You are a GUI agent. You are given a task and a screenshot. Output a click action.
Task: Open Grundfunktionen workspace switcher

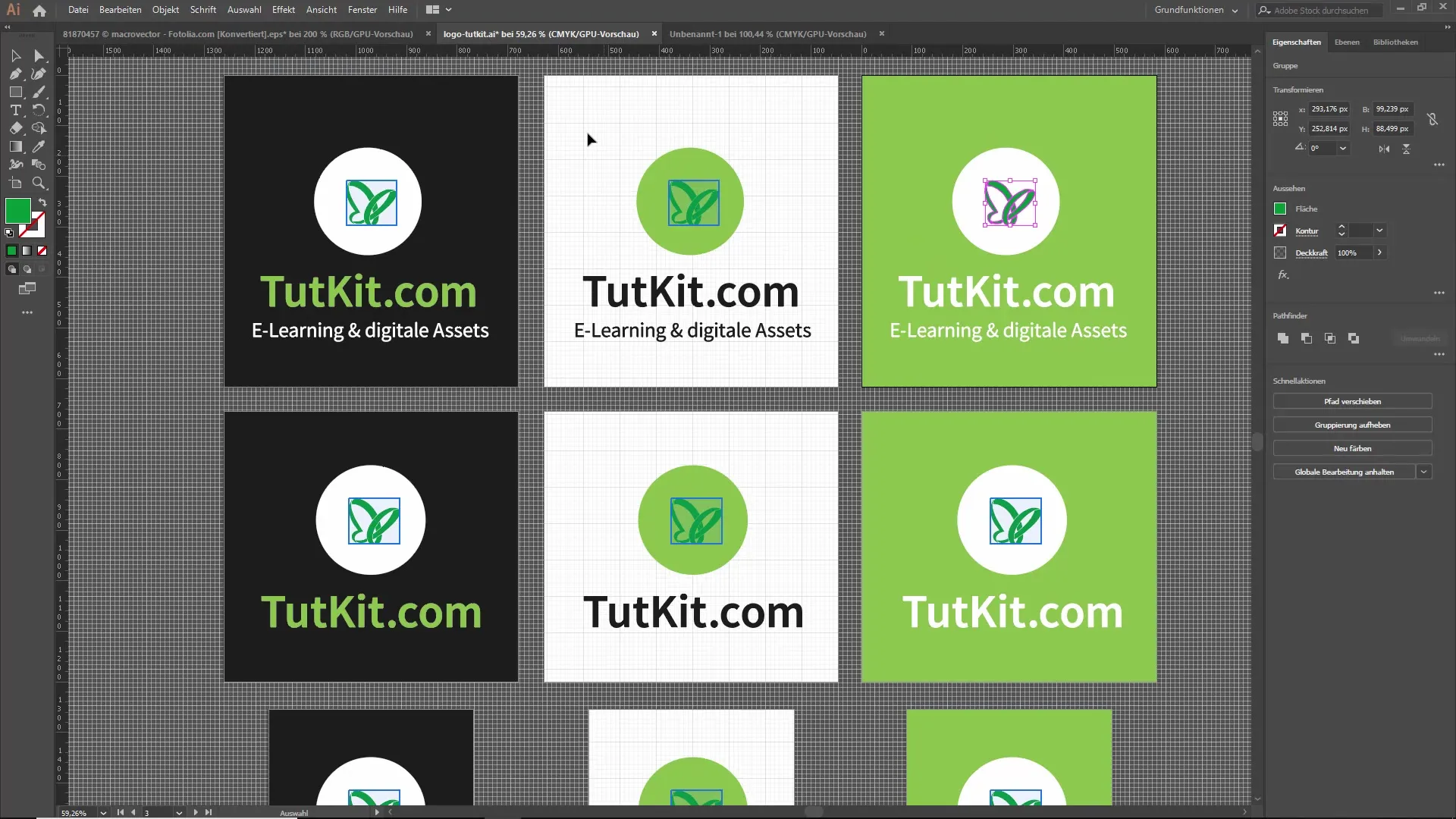pos(1196,10)
